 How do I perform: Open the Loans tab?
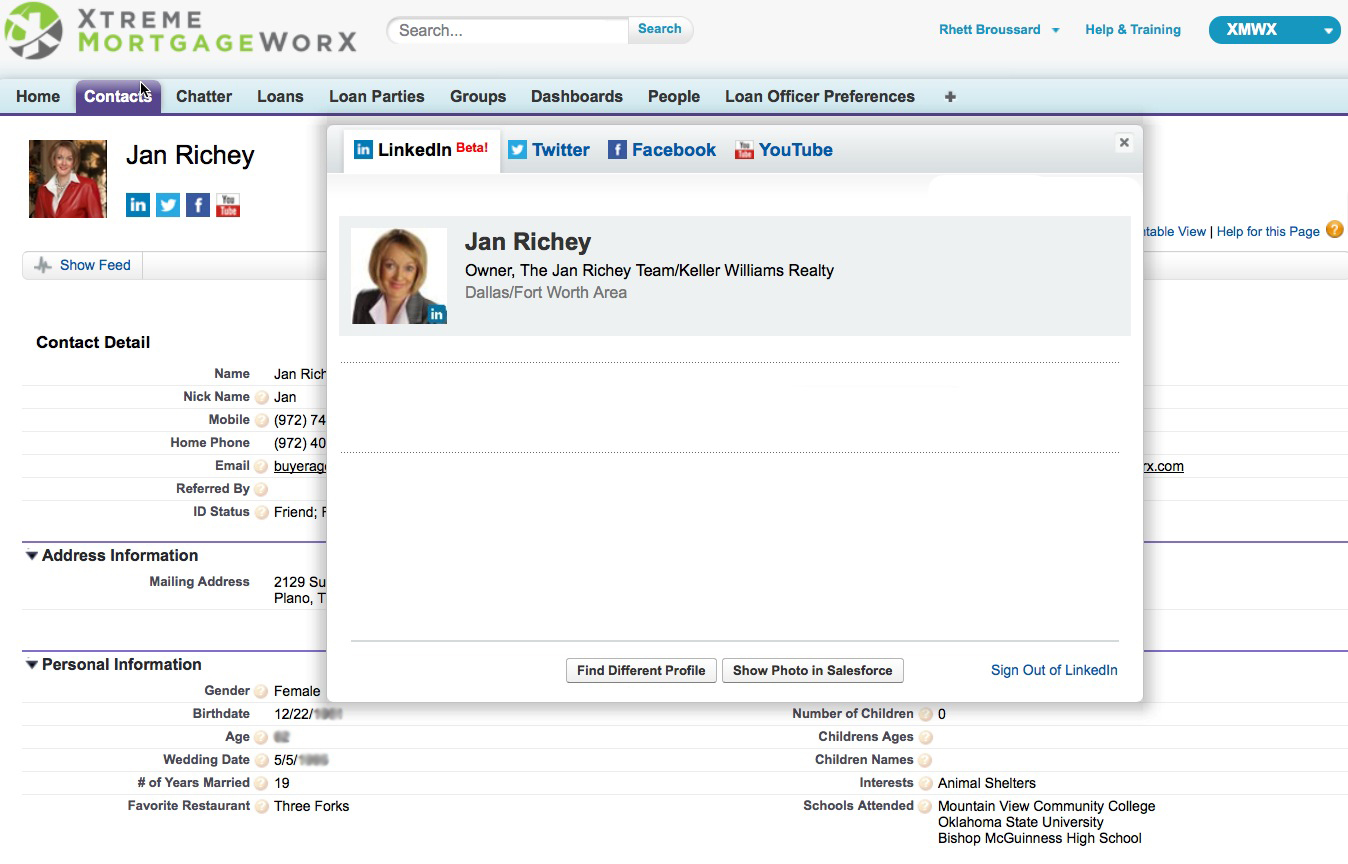tap(280, 97)
